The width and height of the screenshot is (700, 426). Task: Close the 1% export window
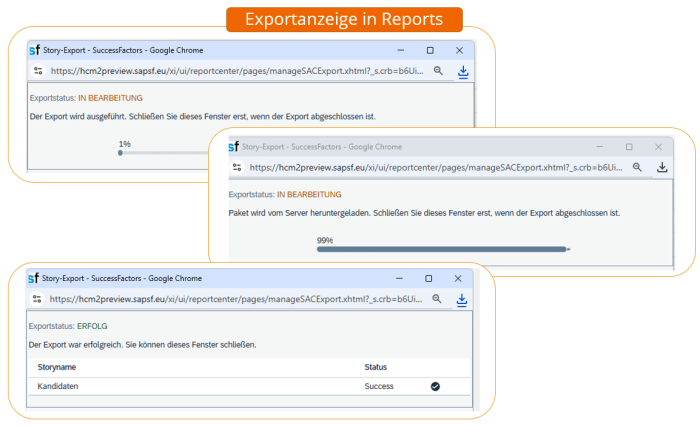[459, 50]
